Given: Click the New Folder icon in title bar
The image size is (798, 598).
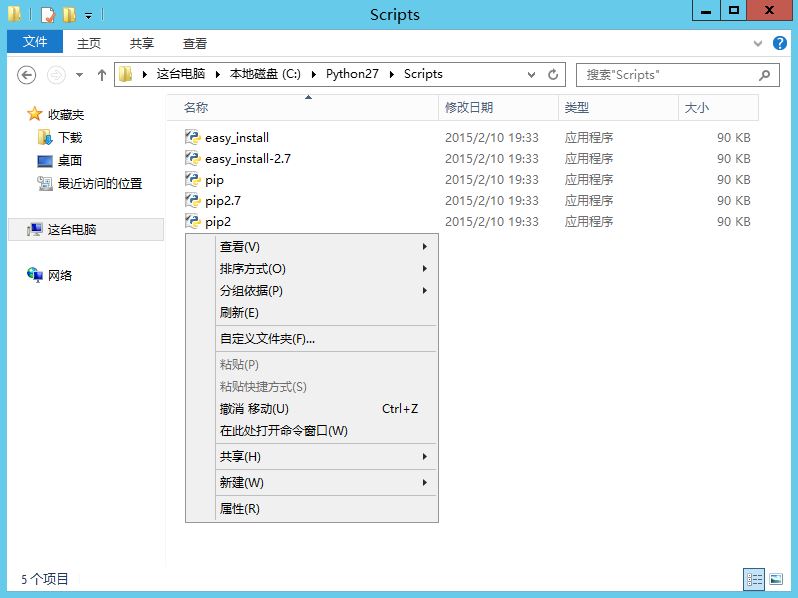Looking at the screenshot, I should tap(69, 15).
